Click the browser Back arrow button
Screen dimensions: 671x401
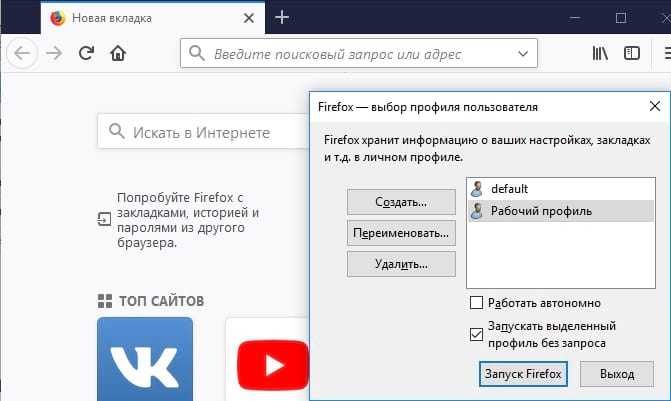pyautogui.click(x=22, y=53)
